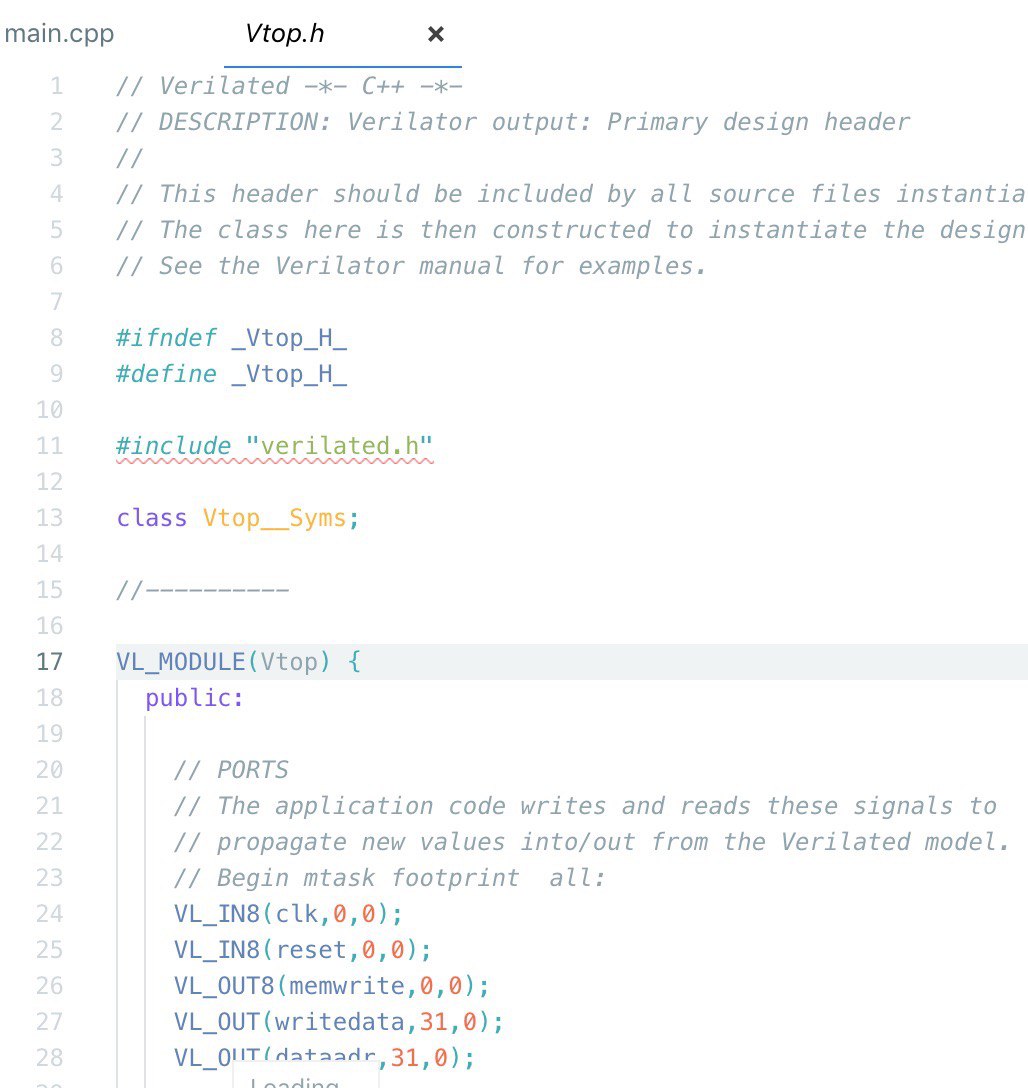Click line number 17 in the gutter

tap(49, 662)
